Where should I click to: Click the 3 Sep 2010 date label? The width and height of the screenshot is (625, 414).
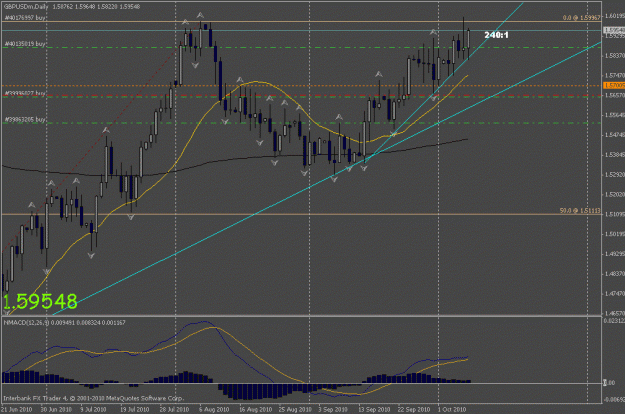tap(333, 409)
